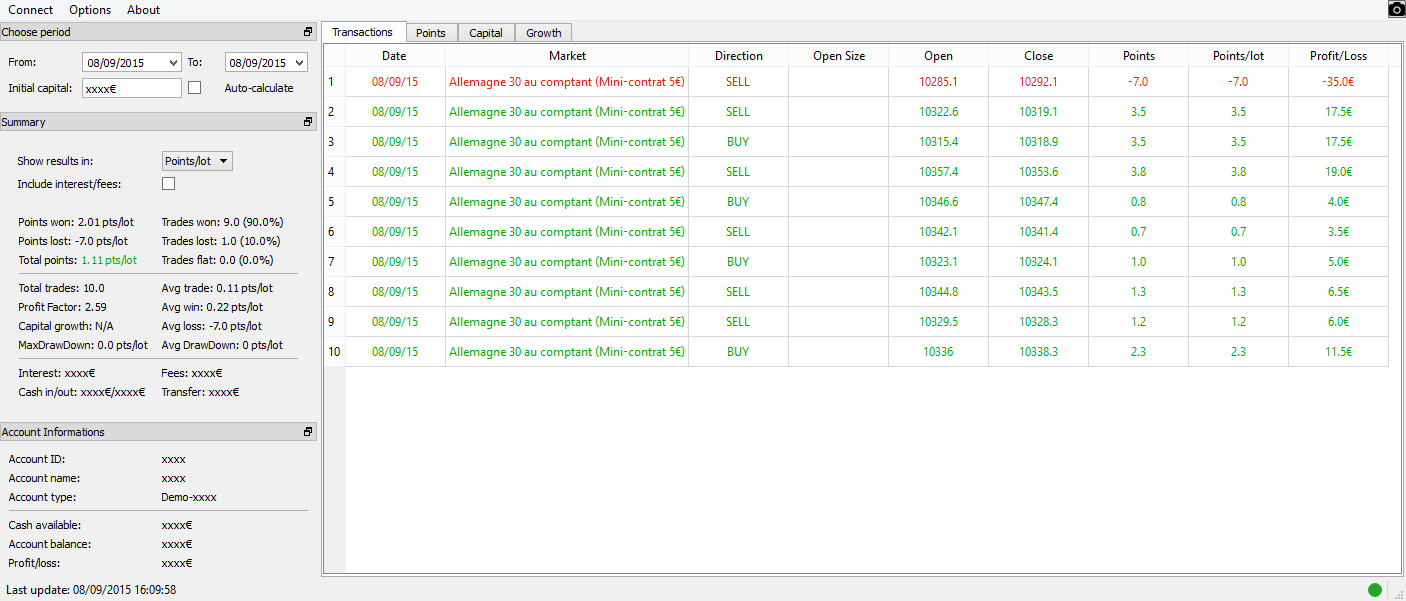Click the 10346.6 open price cell

(938, 202)
